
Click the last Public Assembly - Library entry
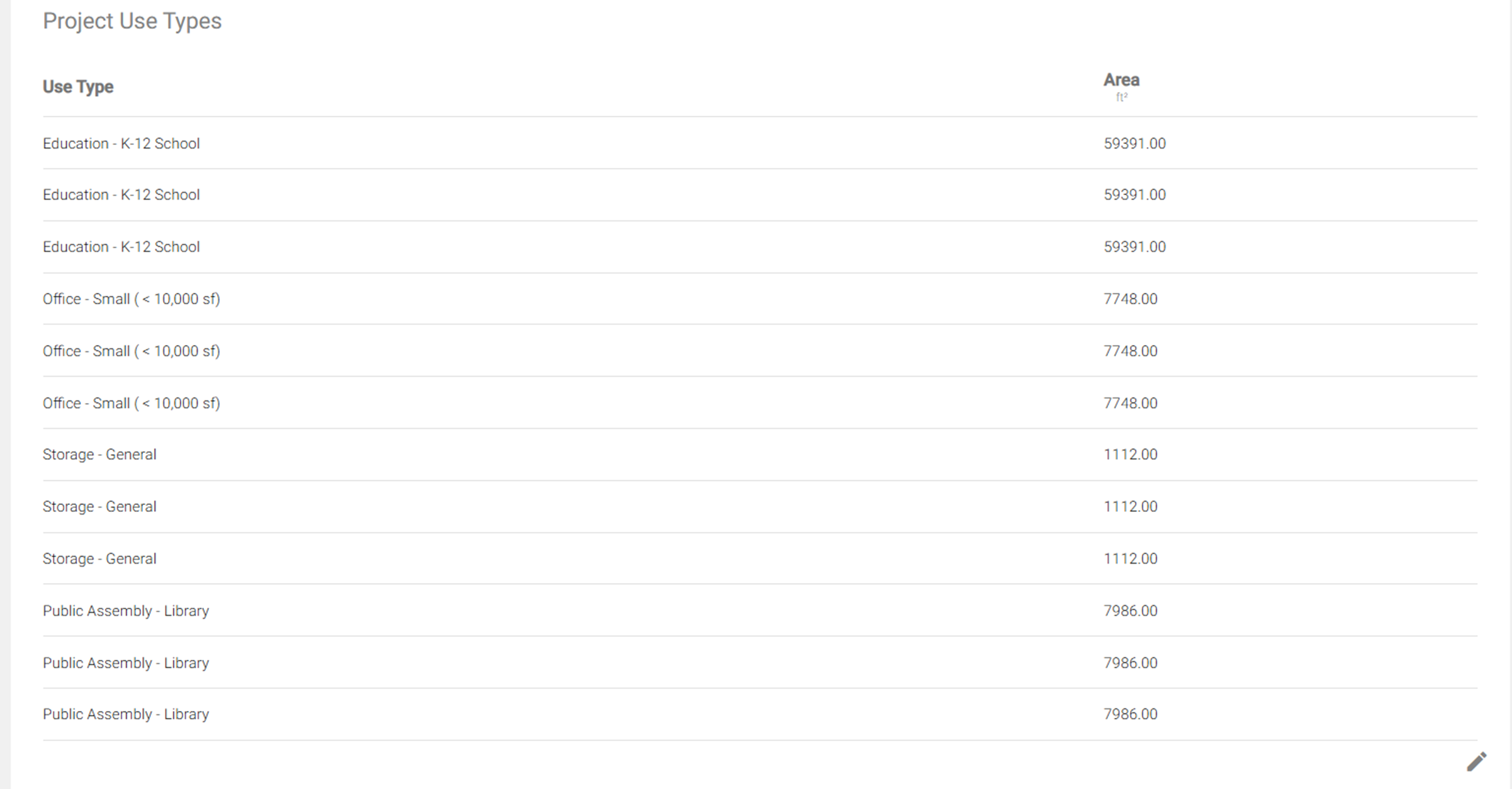pyautogui.click(x=126, y=714)
